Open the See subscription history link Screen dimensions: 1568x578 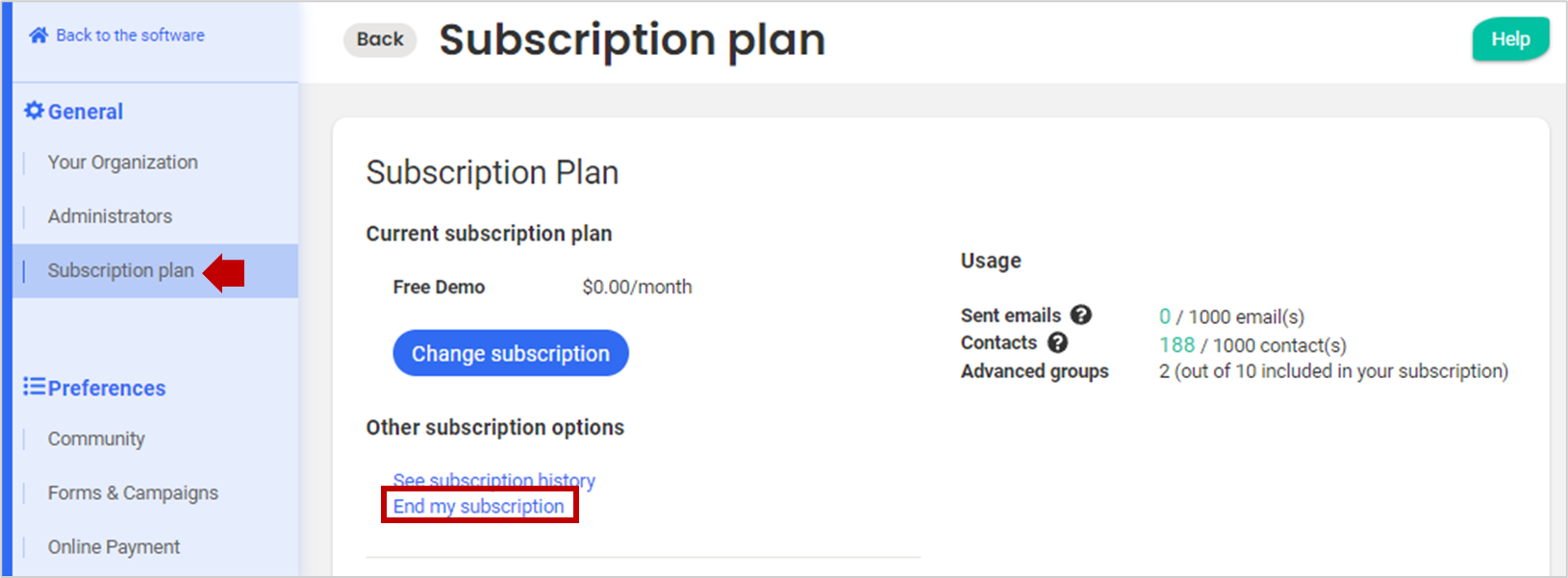(493, 479)
